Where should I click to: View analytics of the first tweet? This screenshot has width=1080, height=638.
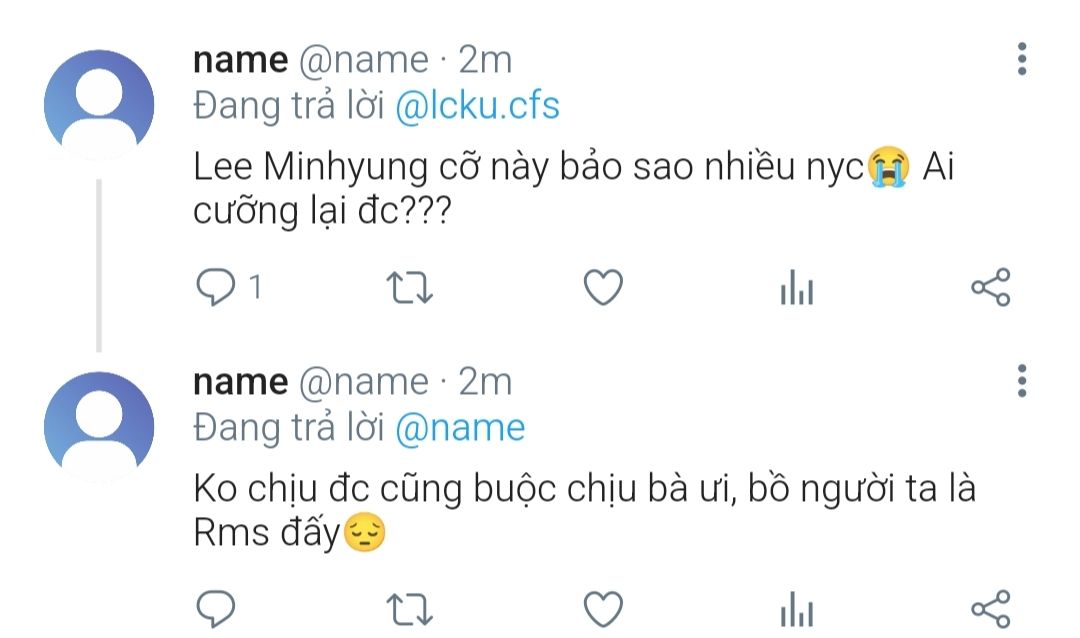coord(797,289)
